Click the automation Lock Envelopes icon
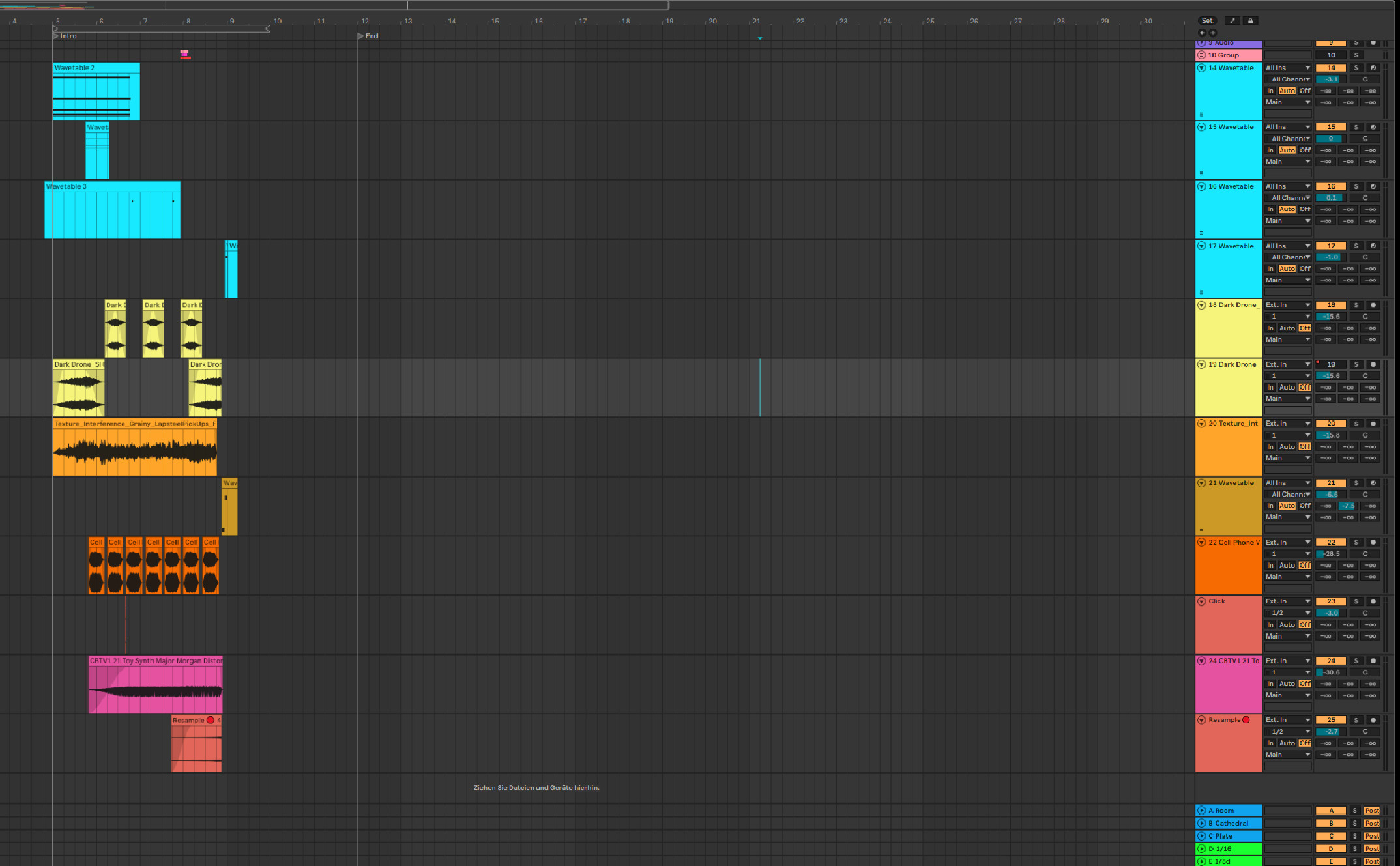This screenshot has height=866, width=1400. [x=1250, y=21]
